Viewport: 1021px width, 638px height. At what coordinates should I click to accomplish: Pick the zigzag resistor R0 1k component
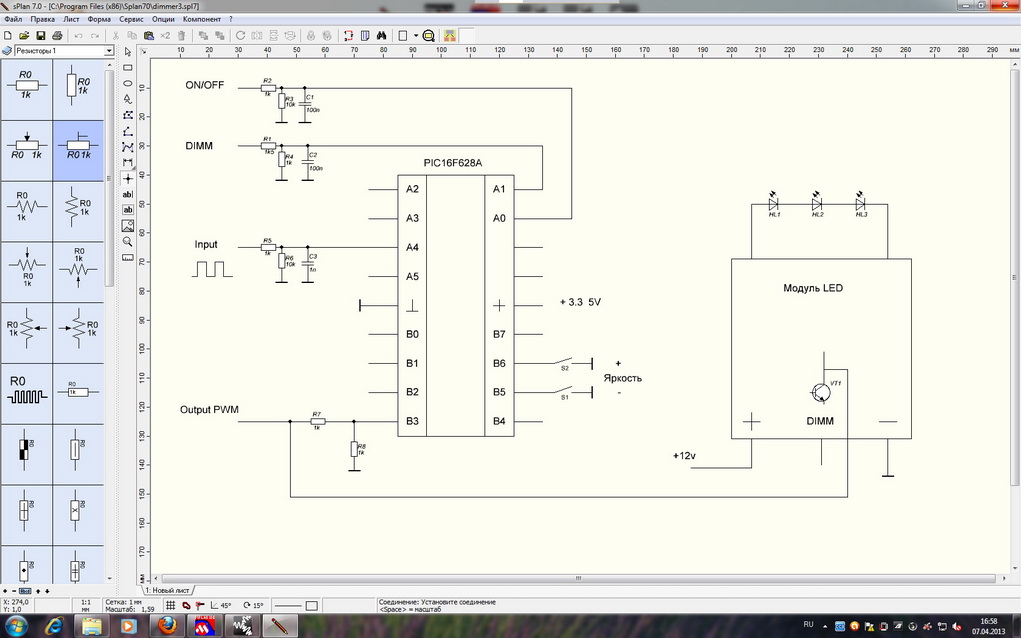click(x=27, y=208)
